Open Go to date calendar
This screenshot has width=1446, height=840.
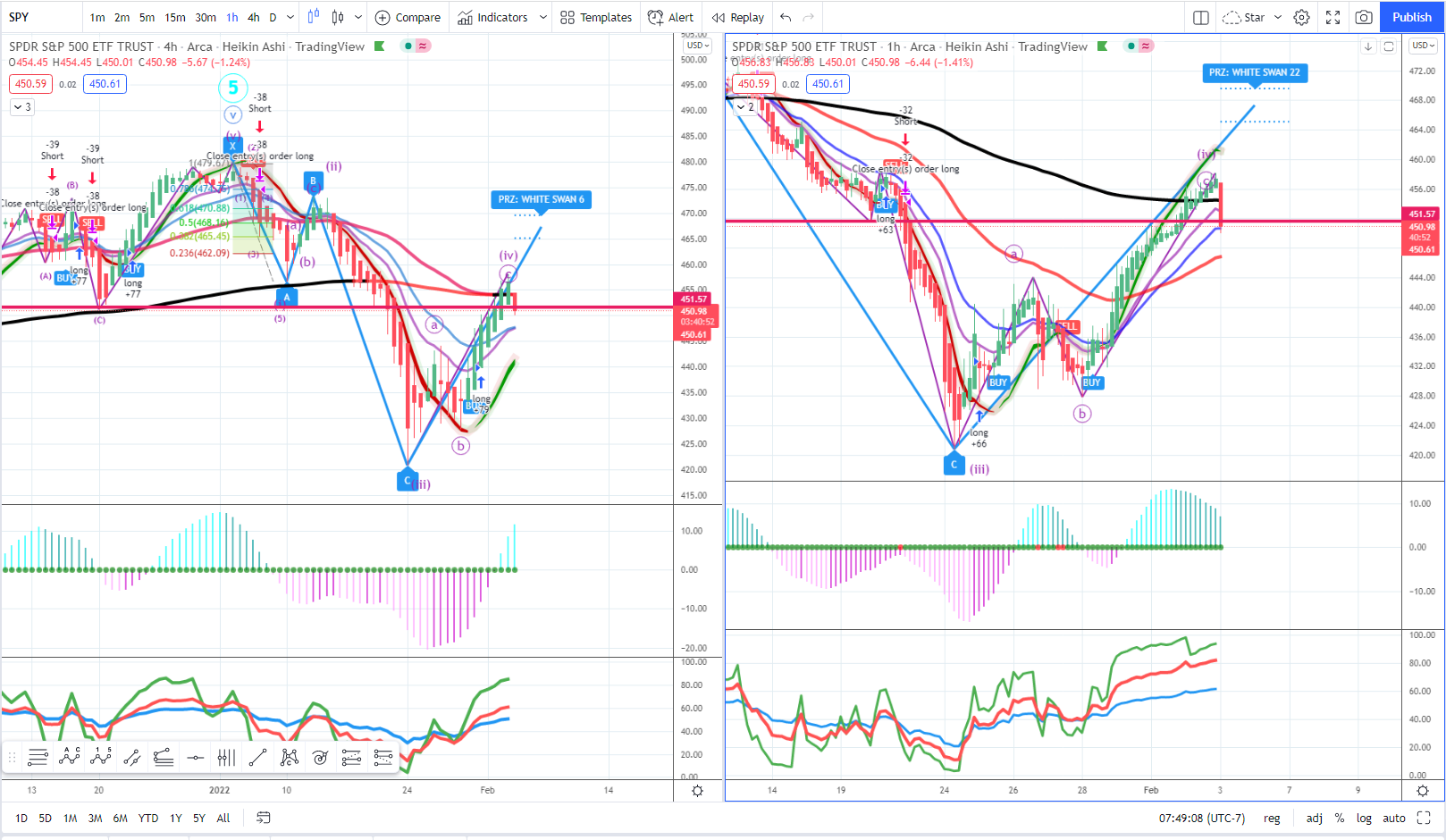(x=263, y=818)
